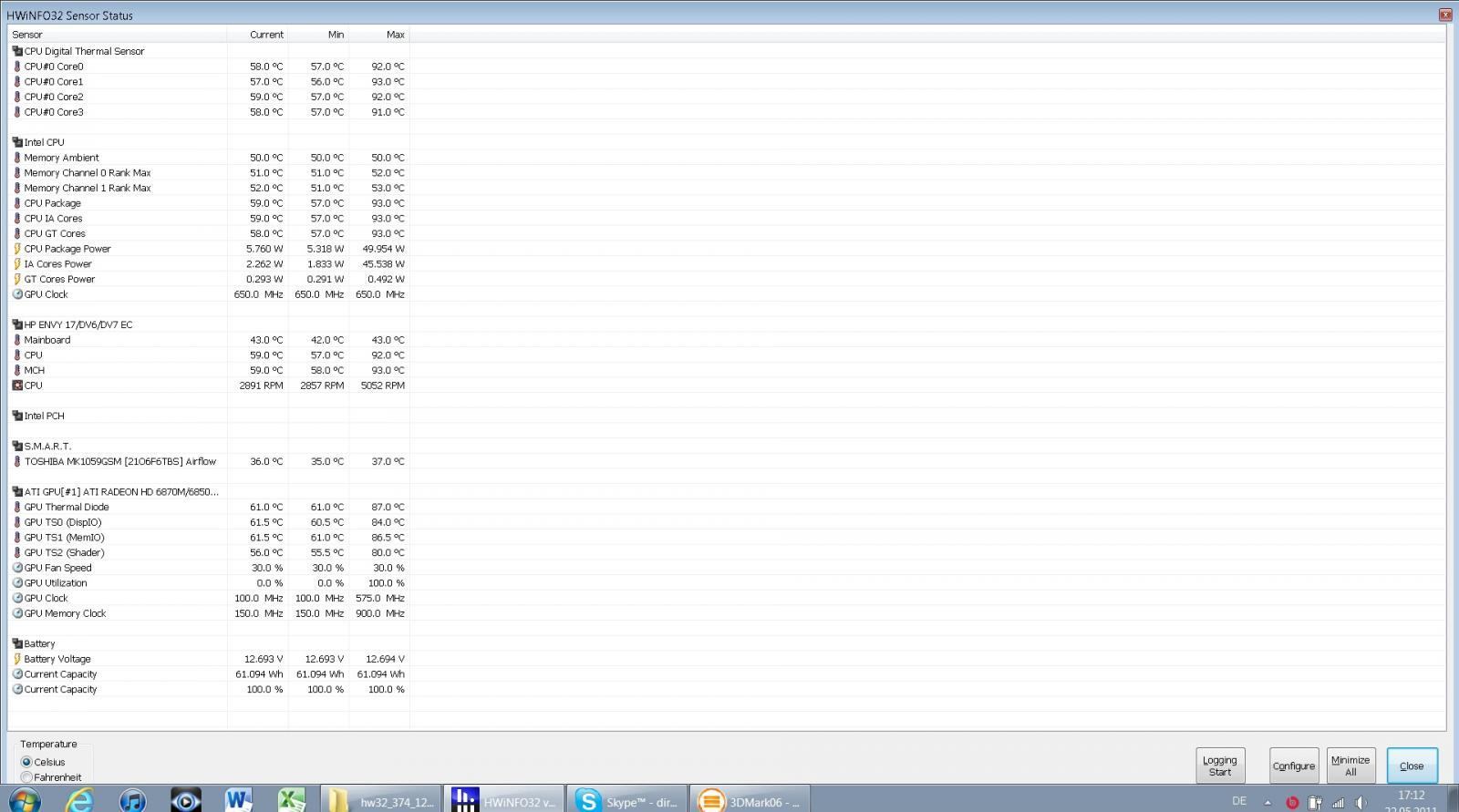Select the CPU#0 Core1 row label

coord(54,82)
